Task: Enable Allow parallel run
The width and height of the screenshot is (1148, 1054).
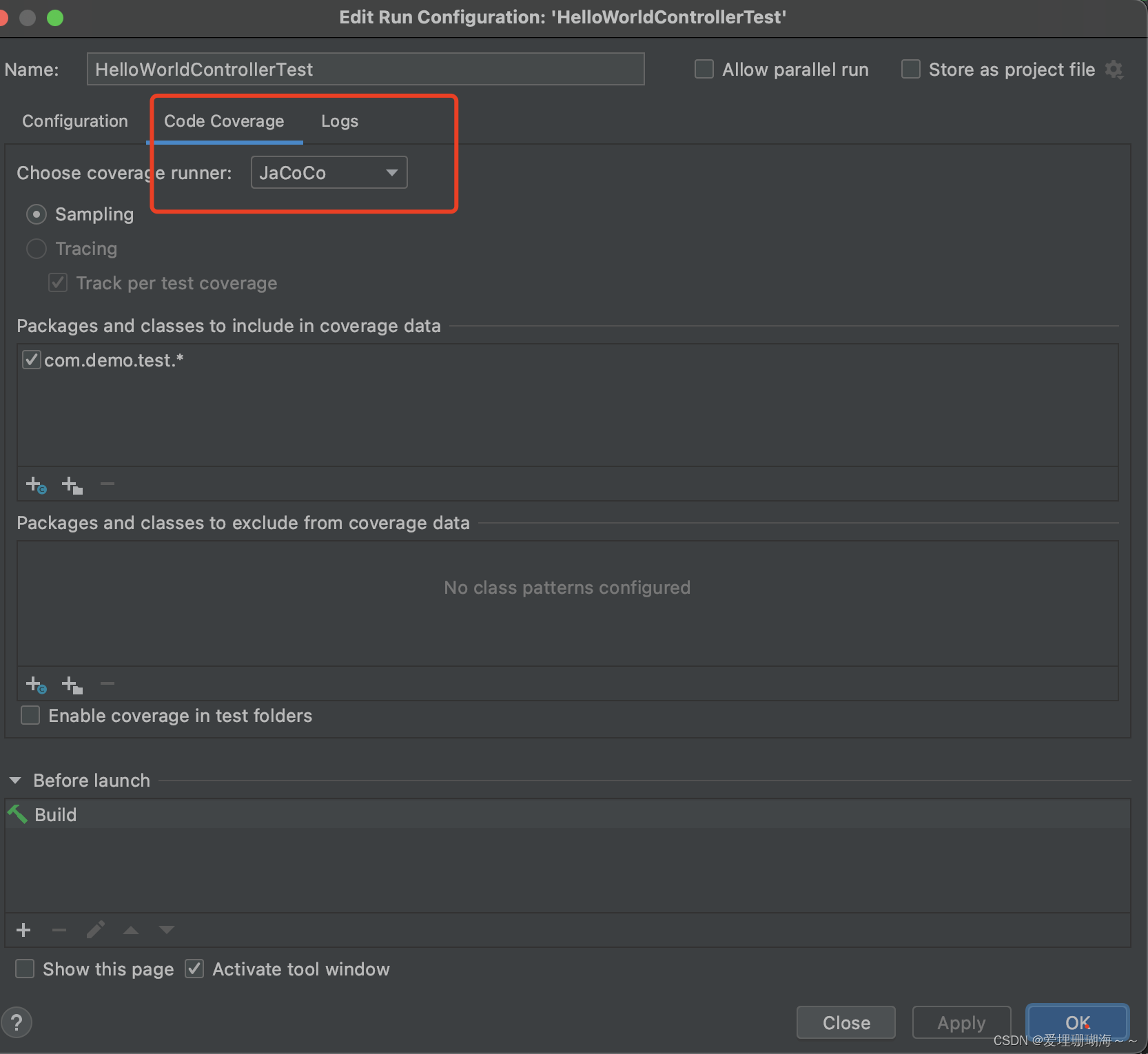Action: [x=704, y=70]
